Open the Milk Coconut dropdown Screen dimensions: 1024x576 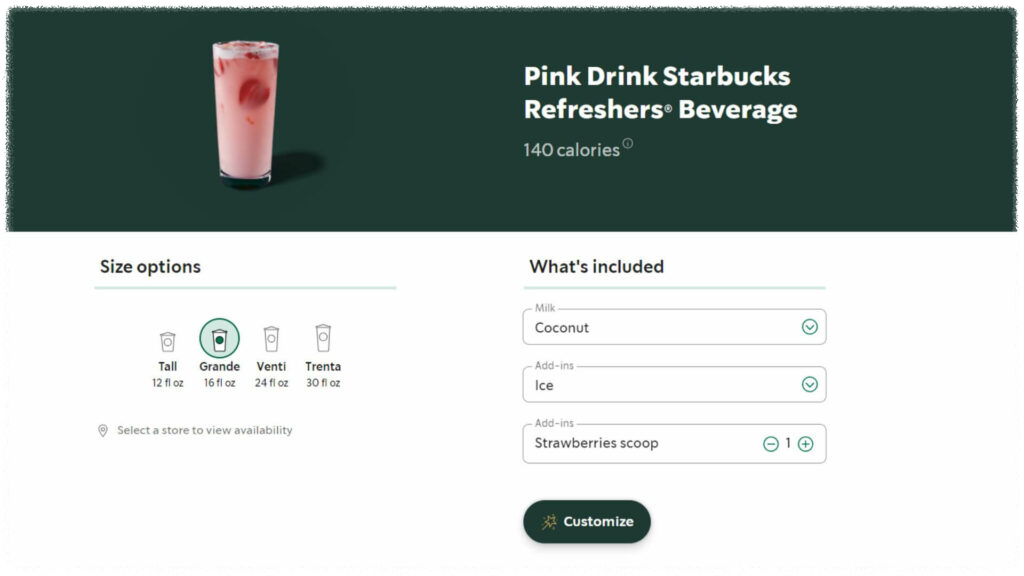pos(674,327)
